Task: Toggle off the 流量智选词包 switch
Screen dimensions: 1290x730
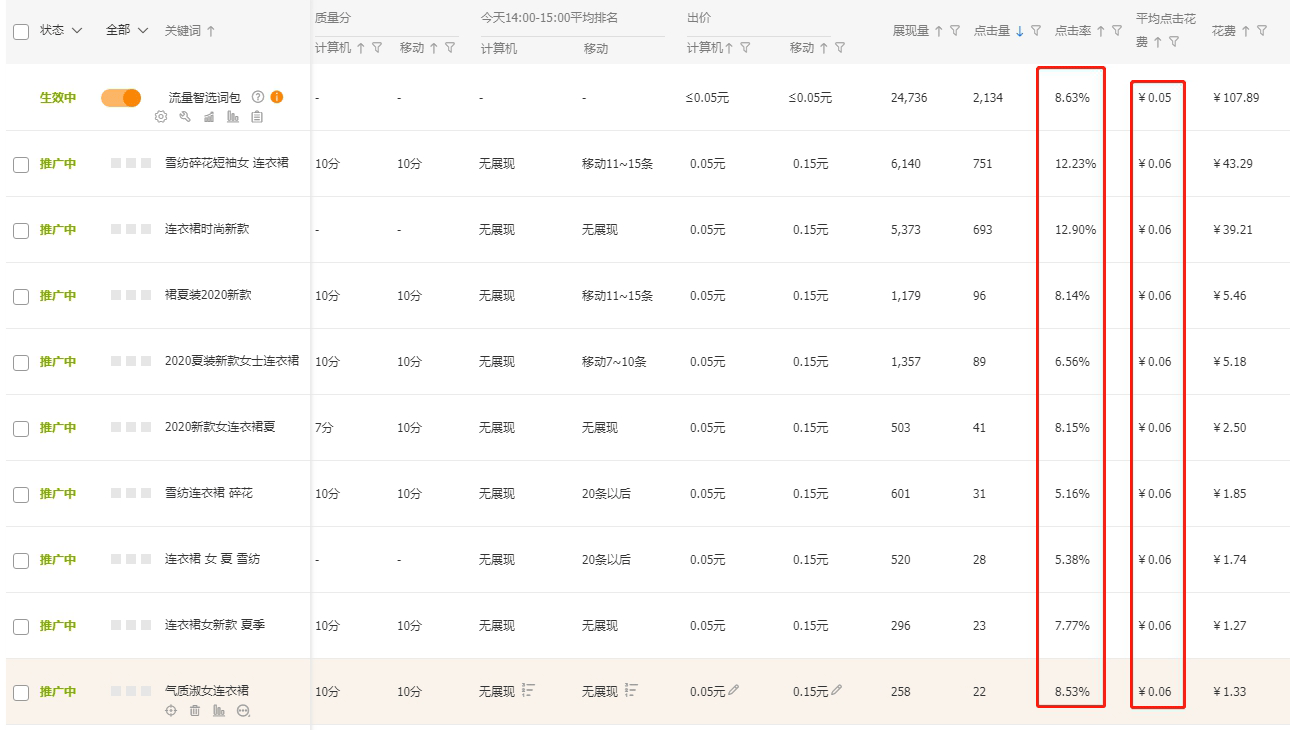Action: (x=121, y=98)
